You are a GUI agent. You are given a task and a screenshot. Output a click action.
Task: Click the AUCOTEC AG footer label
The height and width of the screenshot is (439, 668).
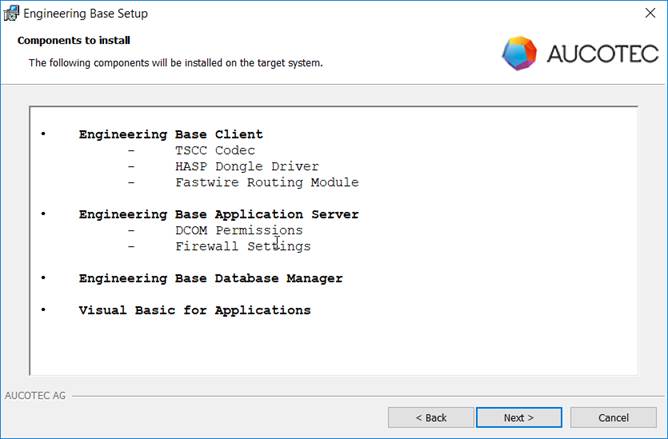coord(35,396)
